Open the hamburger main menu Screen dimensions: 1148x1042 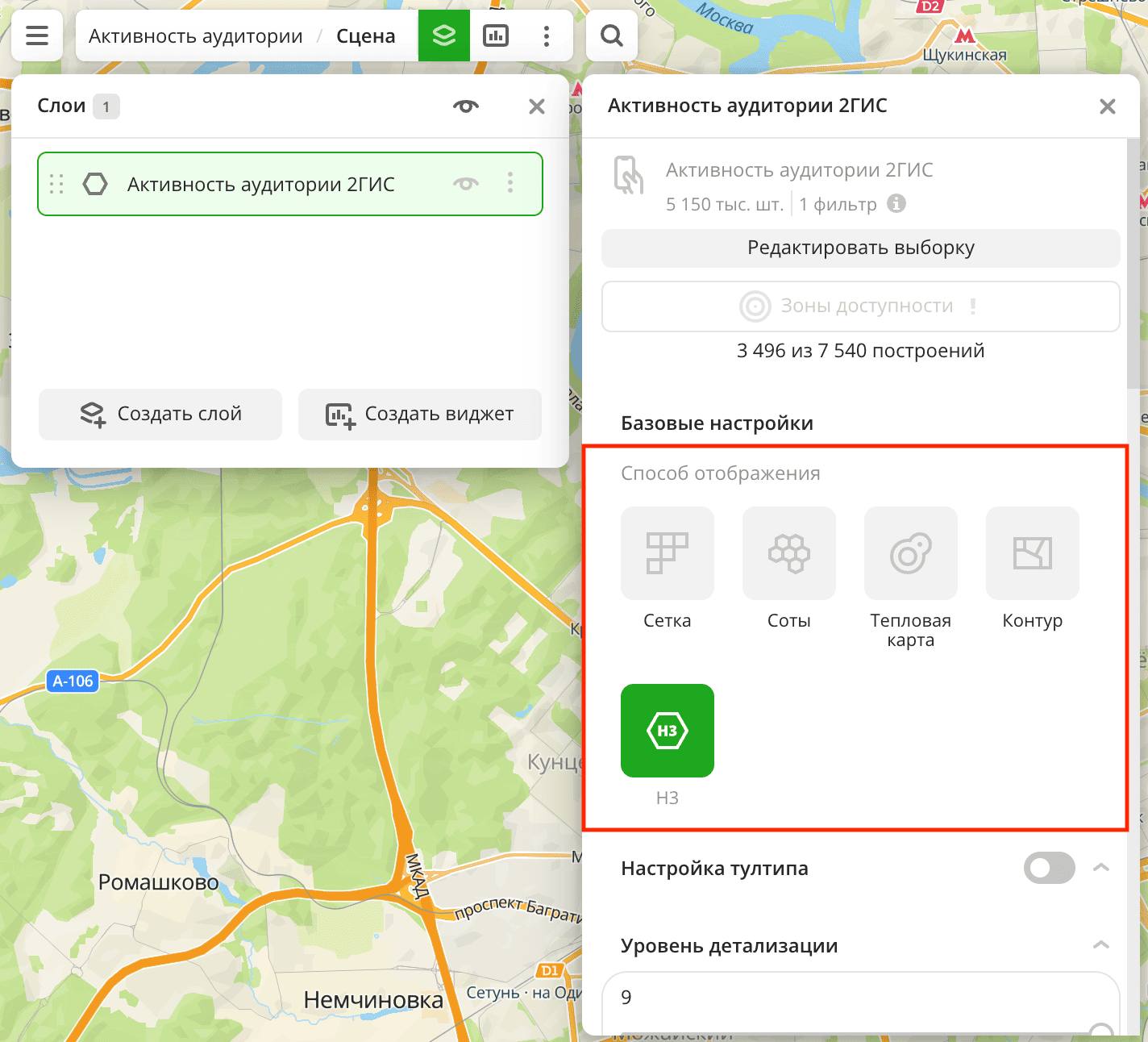[x=37, y=35]
